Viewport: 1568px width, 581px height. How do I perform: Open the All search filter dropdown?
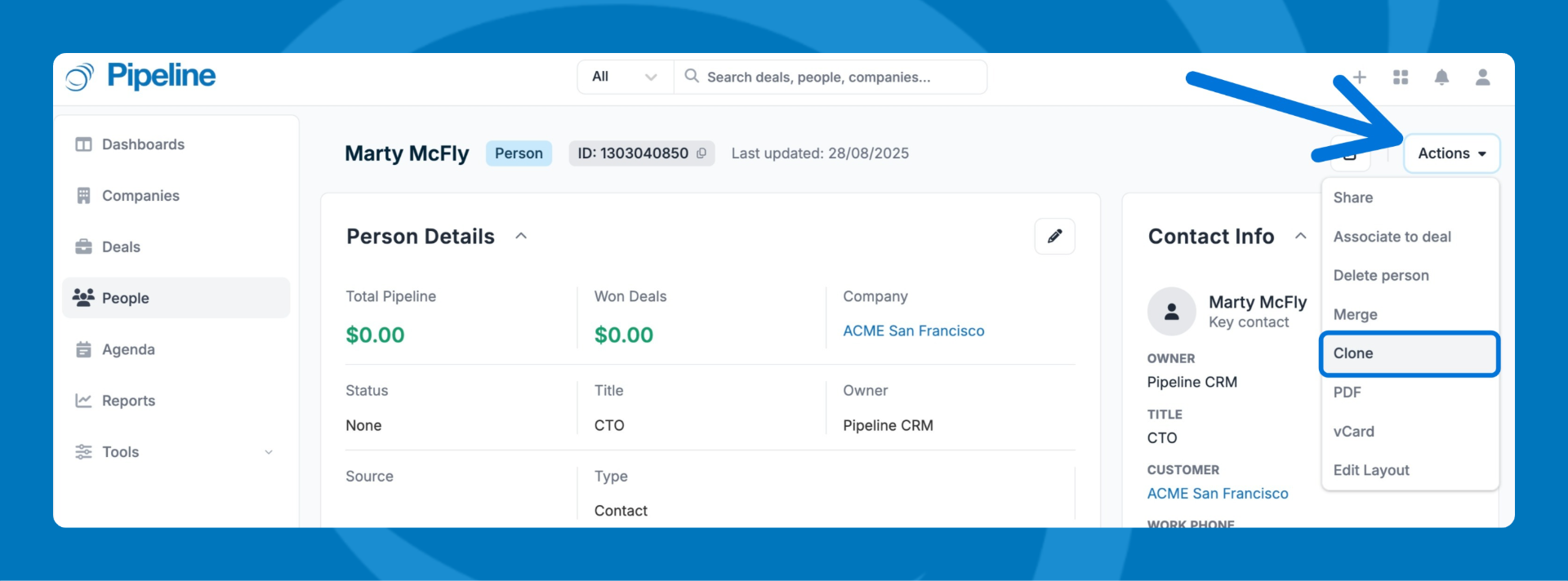point(626,77)
